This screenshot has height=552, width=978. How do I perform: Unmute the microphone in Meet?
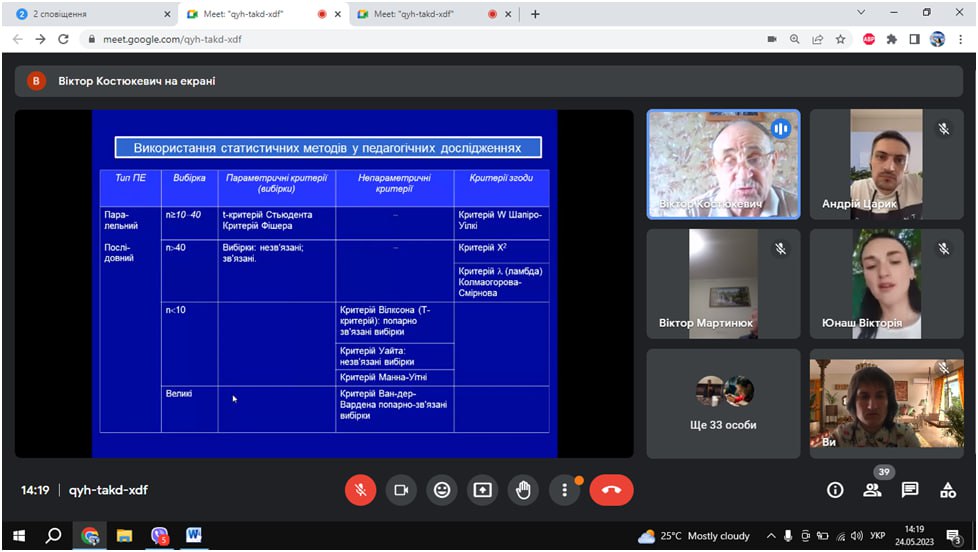pyautogui.click(x=360, y=490)
